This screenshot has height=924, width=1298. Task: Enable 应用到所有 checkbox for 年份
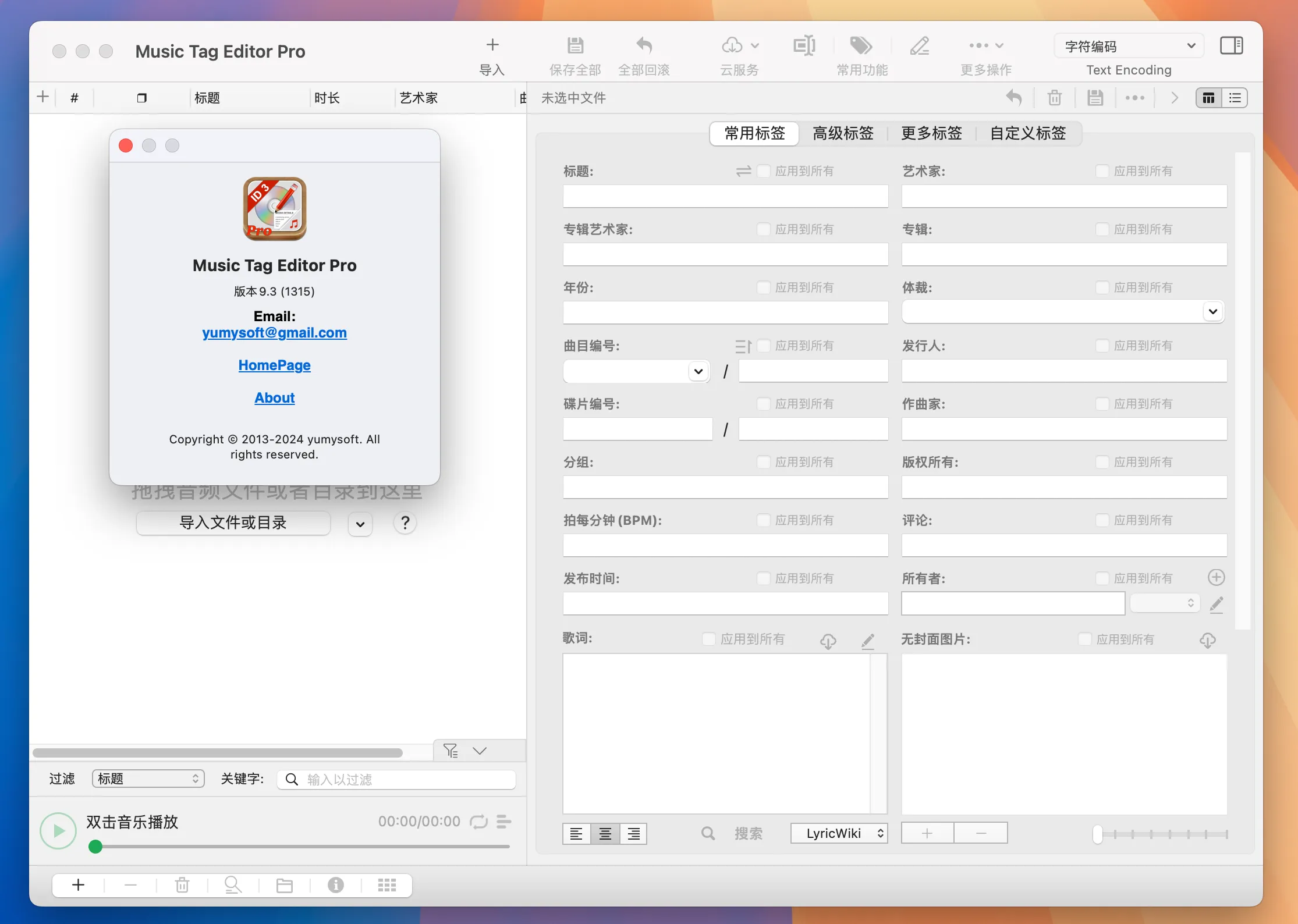pyautogui.click(x=764, y=287)
